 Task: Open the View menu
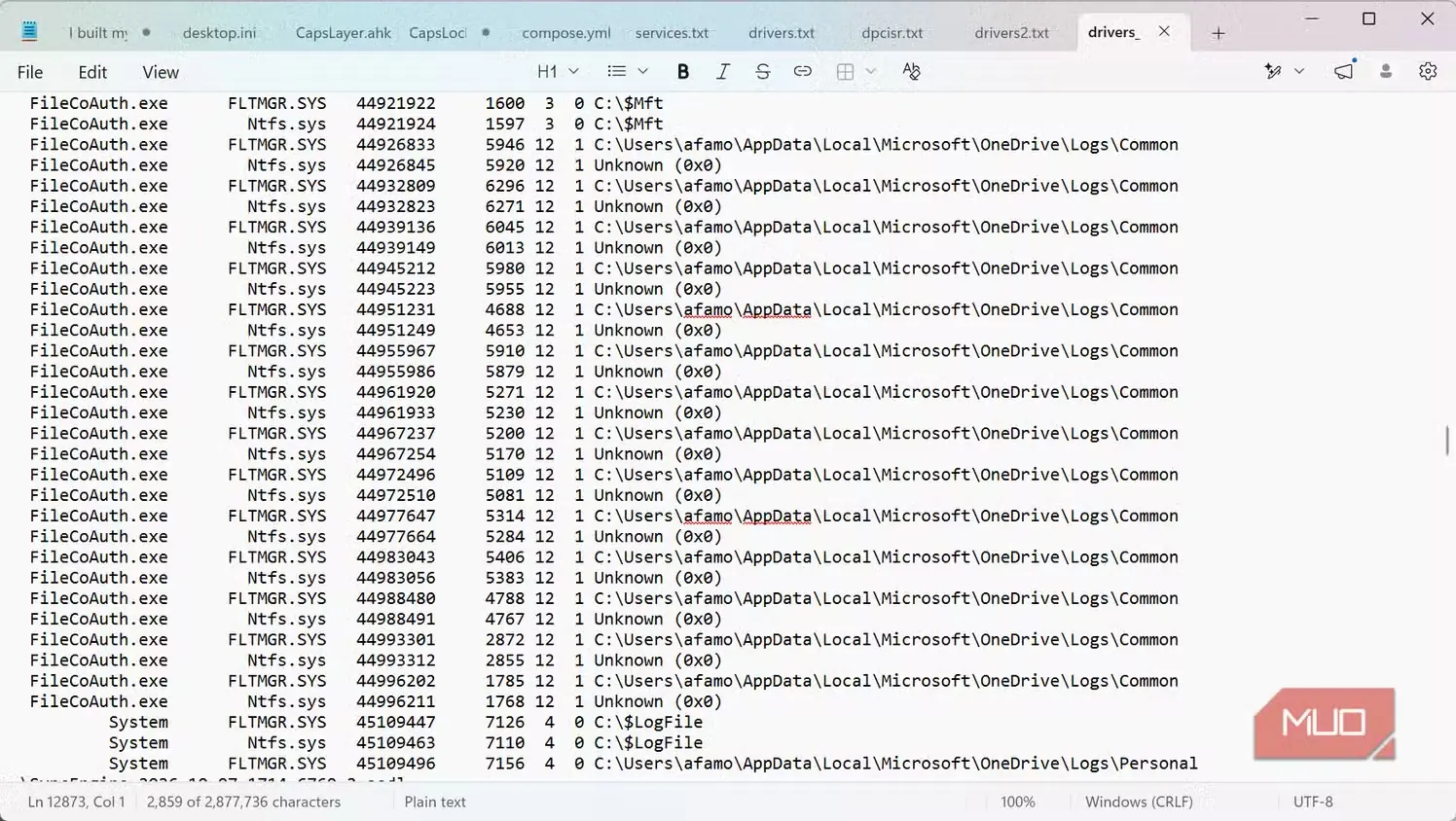(x=161, y=72)
